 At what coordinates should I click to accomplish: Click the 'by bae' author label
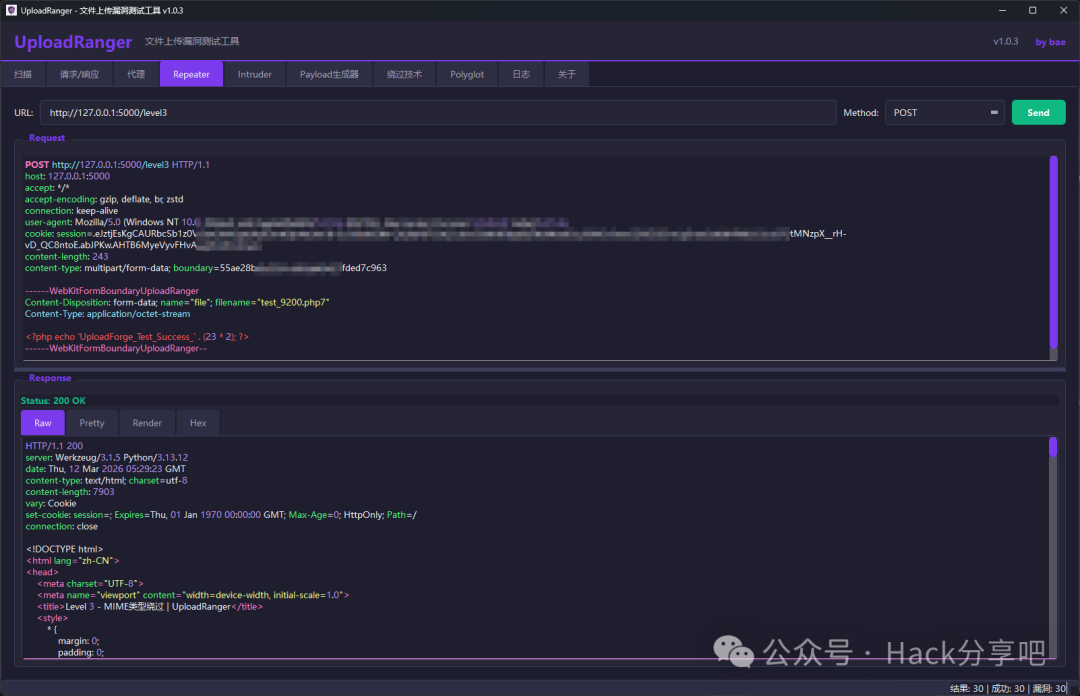[x=1050, y=42]
